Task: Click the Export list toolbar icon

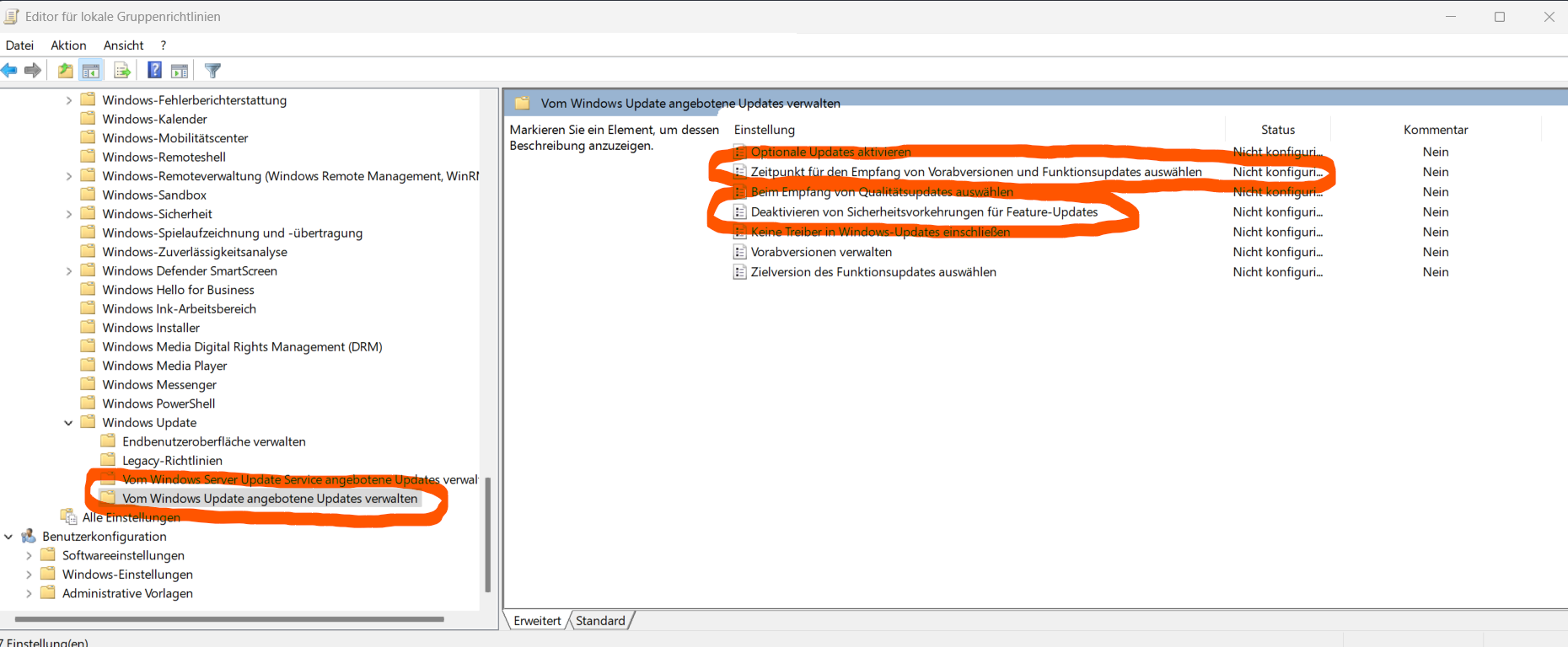Action: coord(122,71)
